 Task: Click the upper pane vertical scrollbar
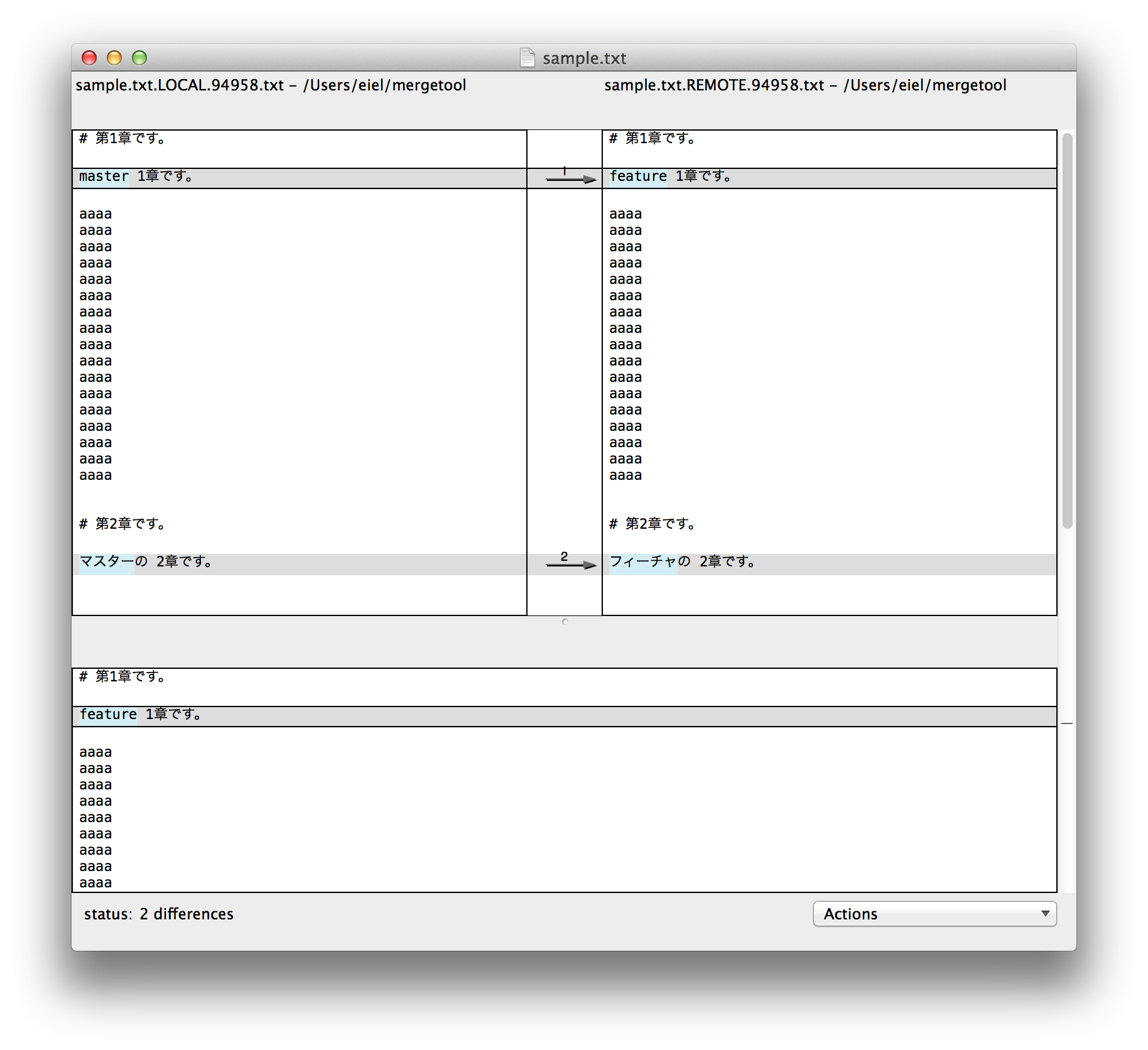pos(1067,331)
